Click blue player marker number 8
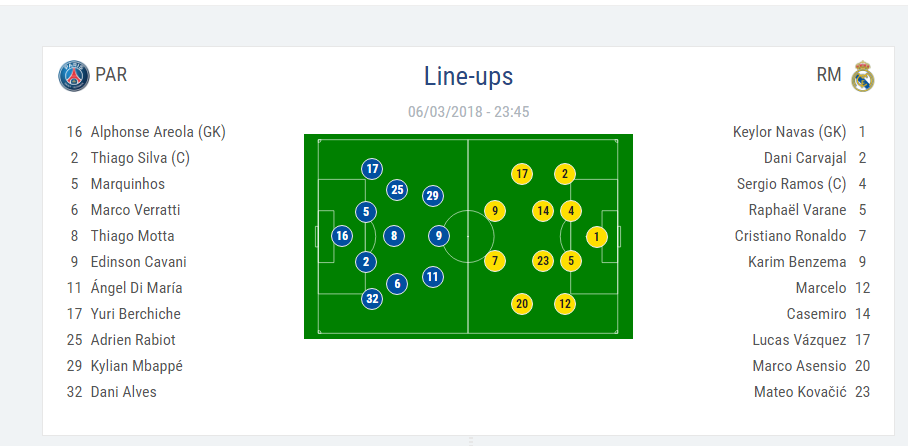 click(x=395, y=236)
